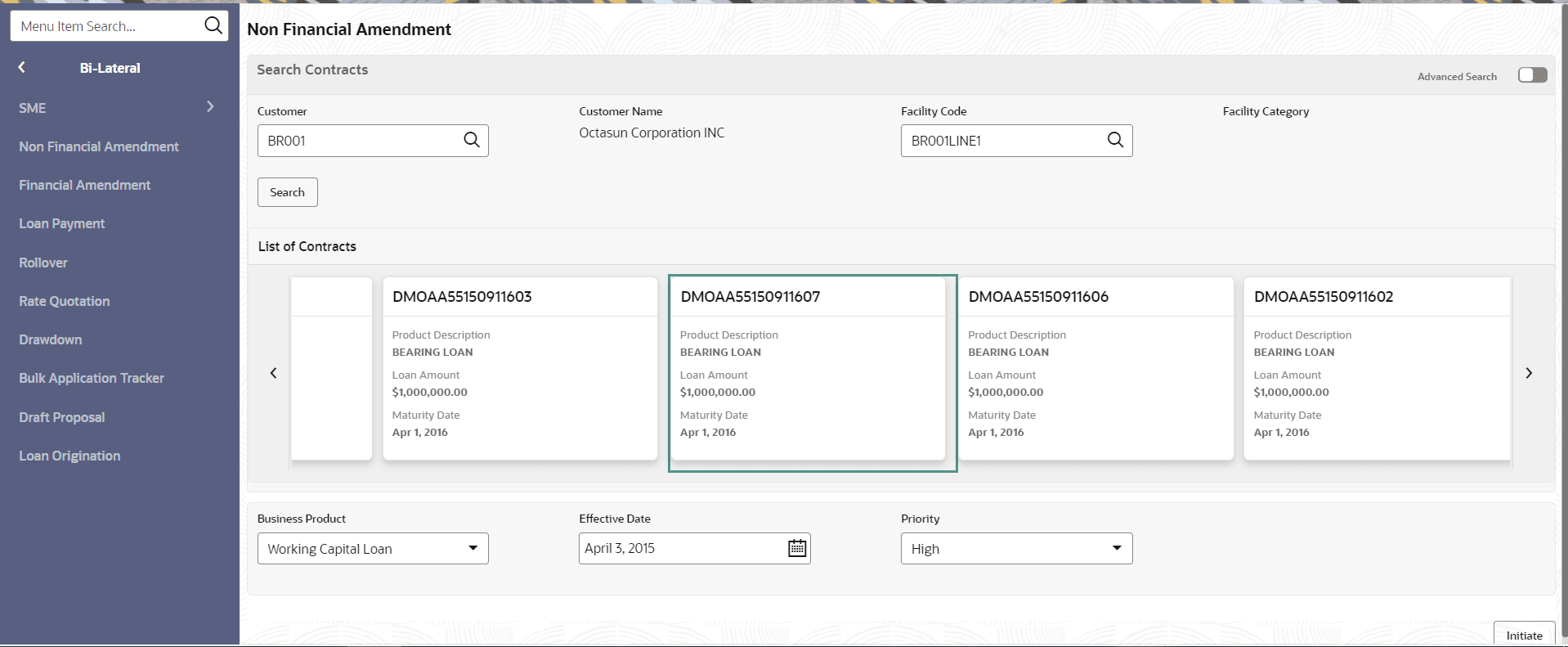Open Financial Amendment menu item
Viewport: 1568px width, 647px height.
point(85,185)
